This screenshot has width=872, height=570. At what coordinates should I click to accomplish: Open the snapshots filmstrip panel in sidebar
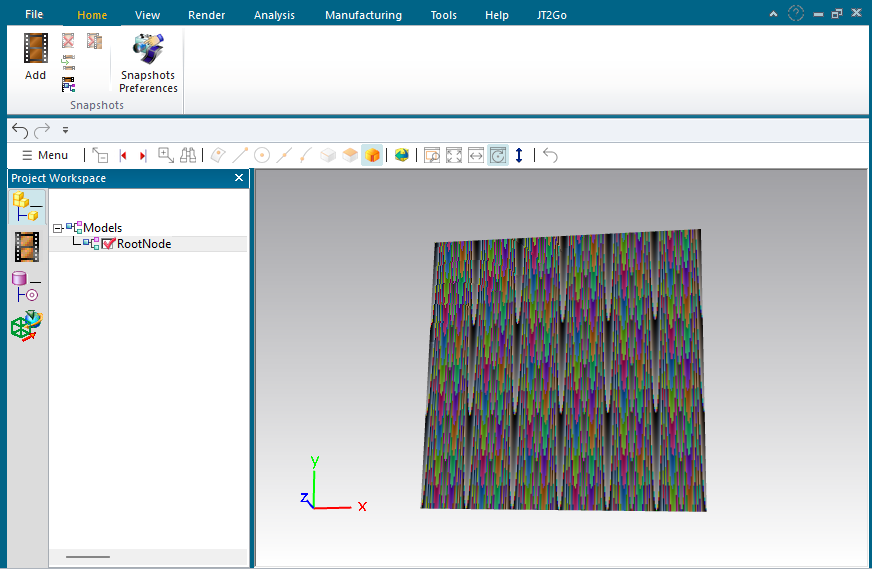[x=27, y=246]
